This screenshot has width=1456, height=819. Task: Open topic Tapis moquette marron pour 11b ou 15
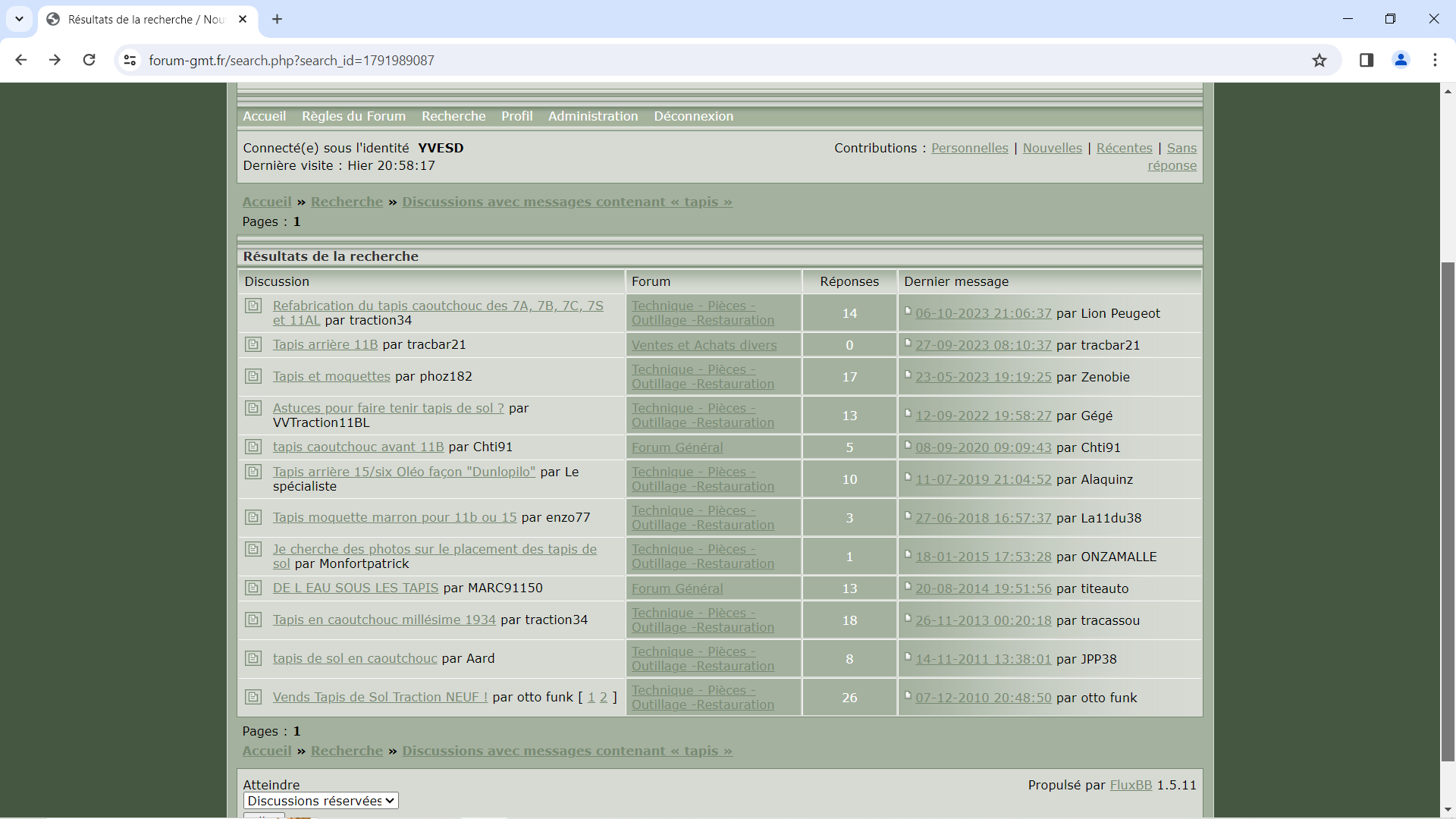(394, 517)
